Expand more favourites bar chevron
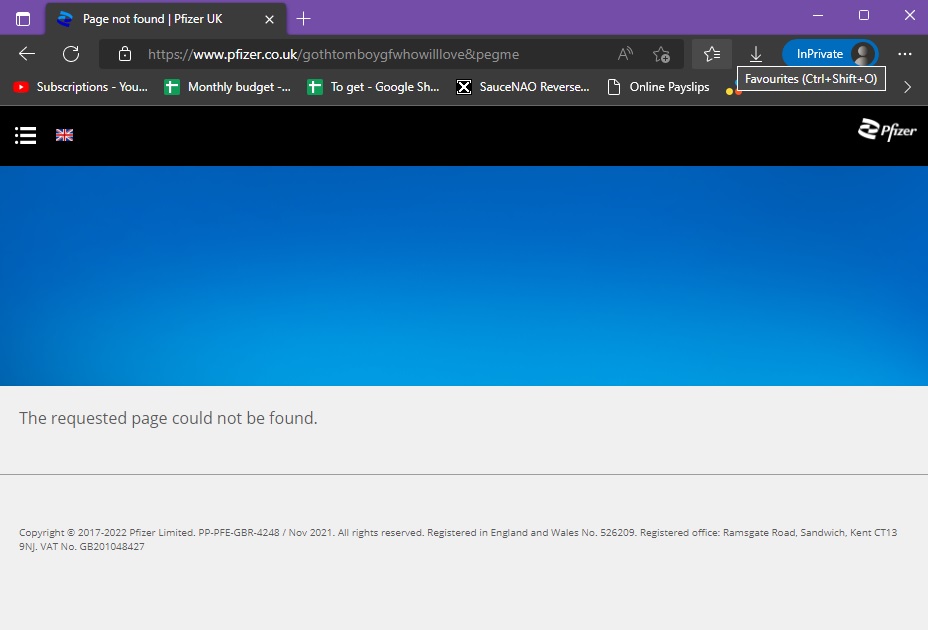This screenshot has width=928, height=630. click(x=907, y=87)
